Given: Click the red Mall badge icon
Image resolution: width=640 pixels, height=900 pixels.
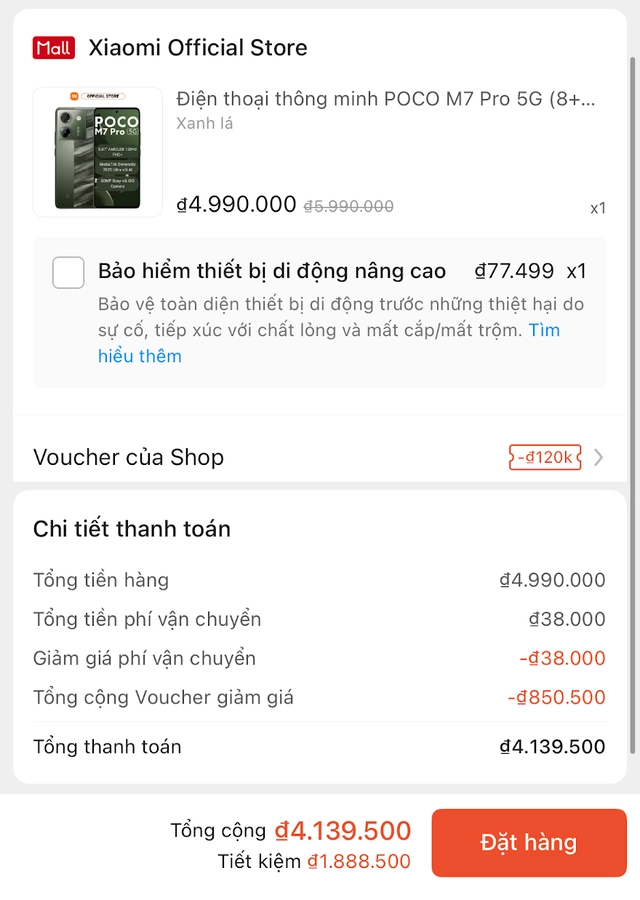Looking at the screenshot, I should (x=53, y=47).
